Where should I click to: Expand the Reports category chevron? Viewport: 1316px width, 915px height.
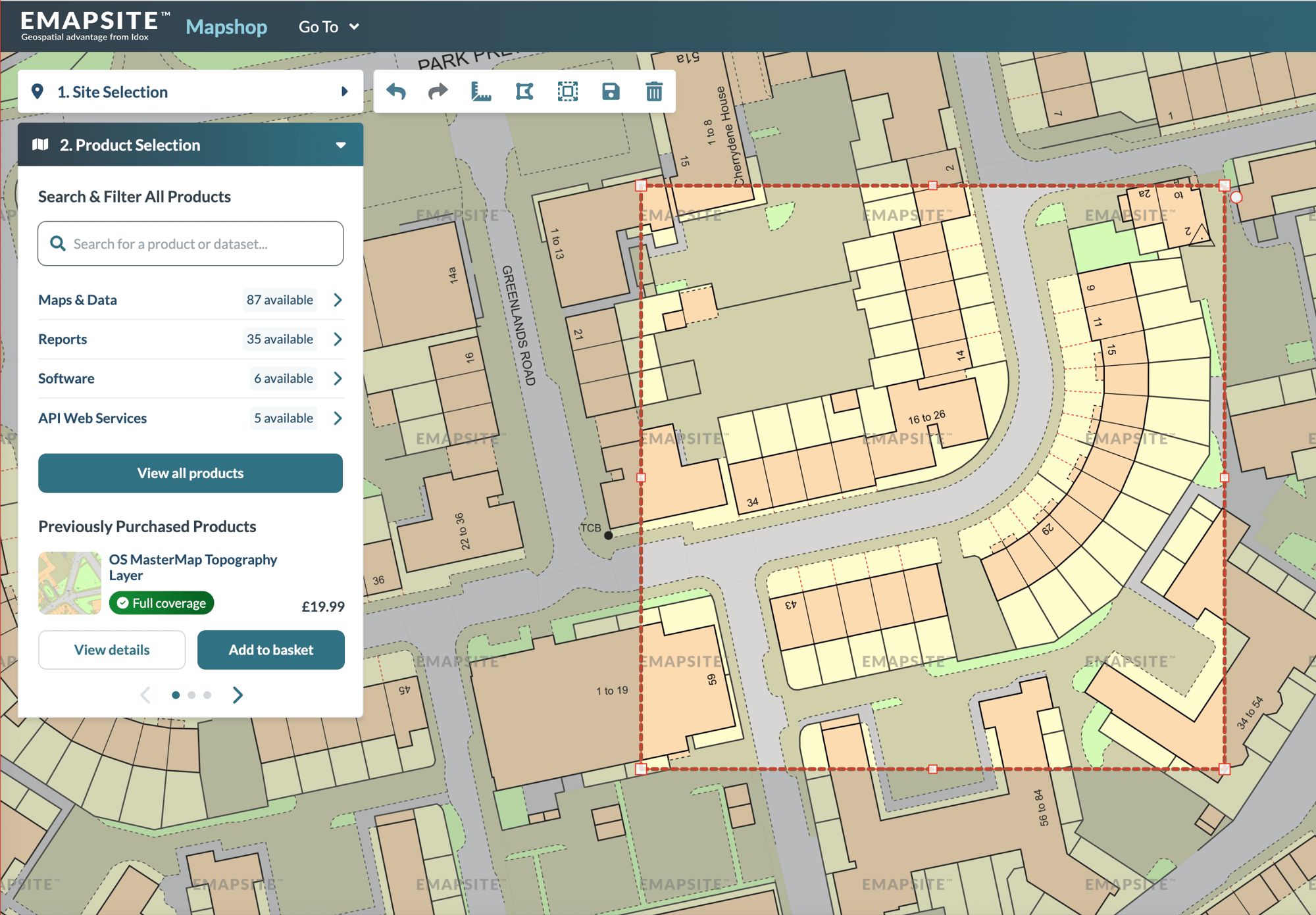click(x=338, y=339)
